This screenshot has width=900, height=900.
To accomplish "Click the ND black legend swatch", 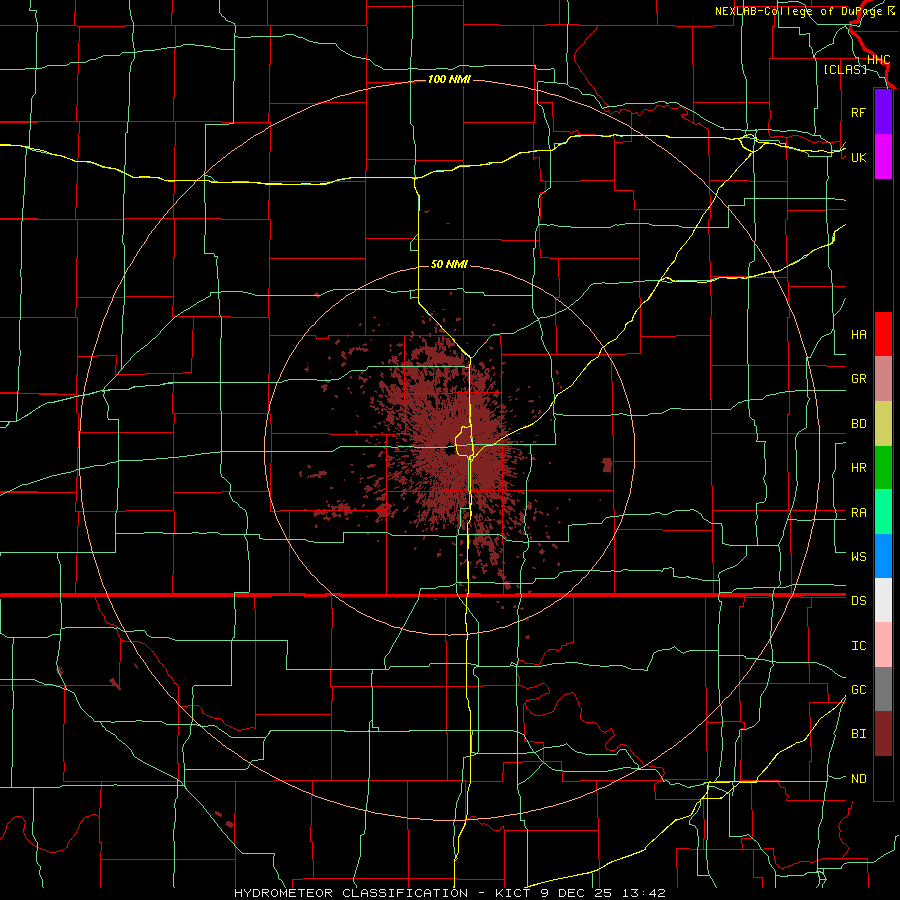I will 883,778.
